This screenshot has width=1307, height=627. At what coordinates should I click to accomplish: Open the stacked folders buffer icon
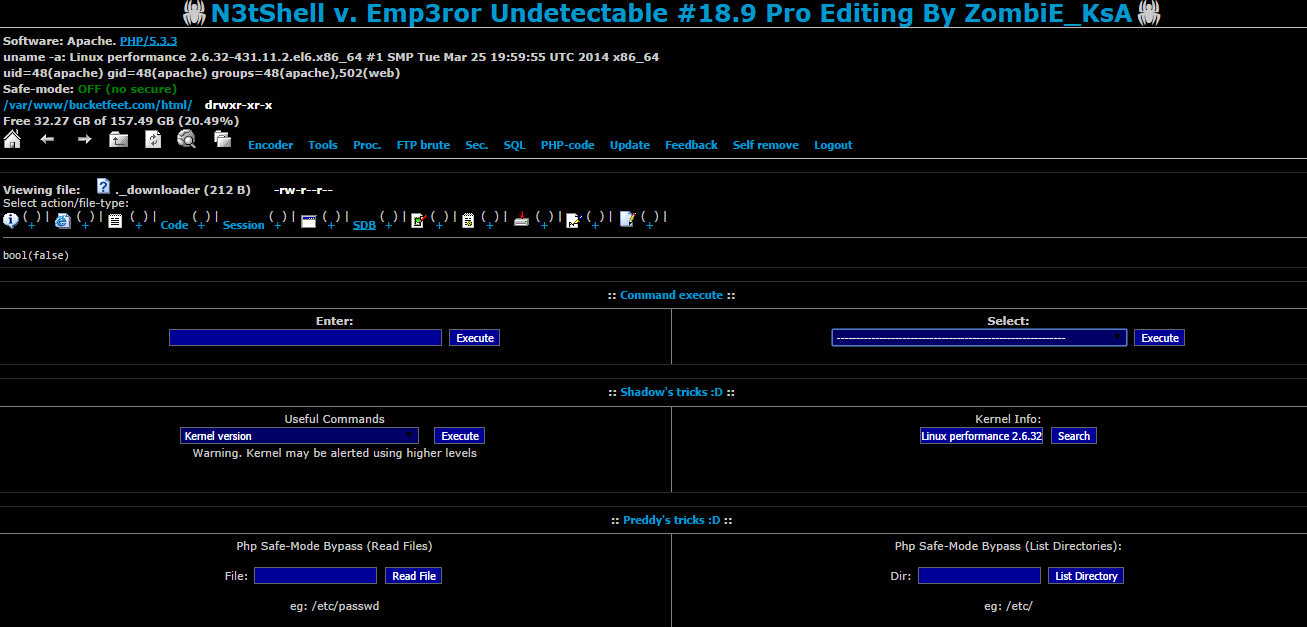[x=222, y=139]
